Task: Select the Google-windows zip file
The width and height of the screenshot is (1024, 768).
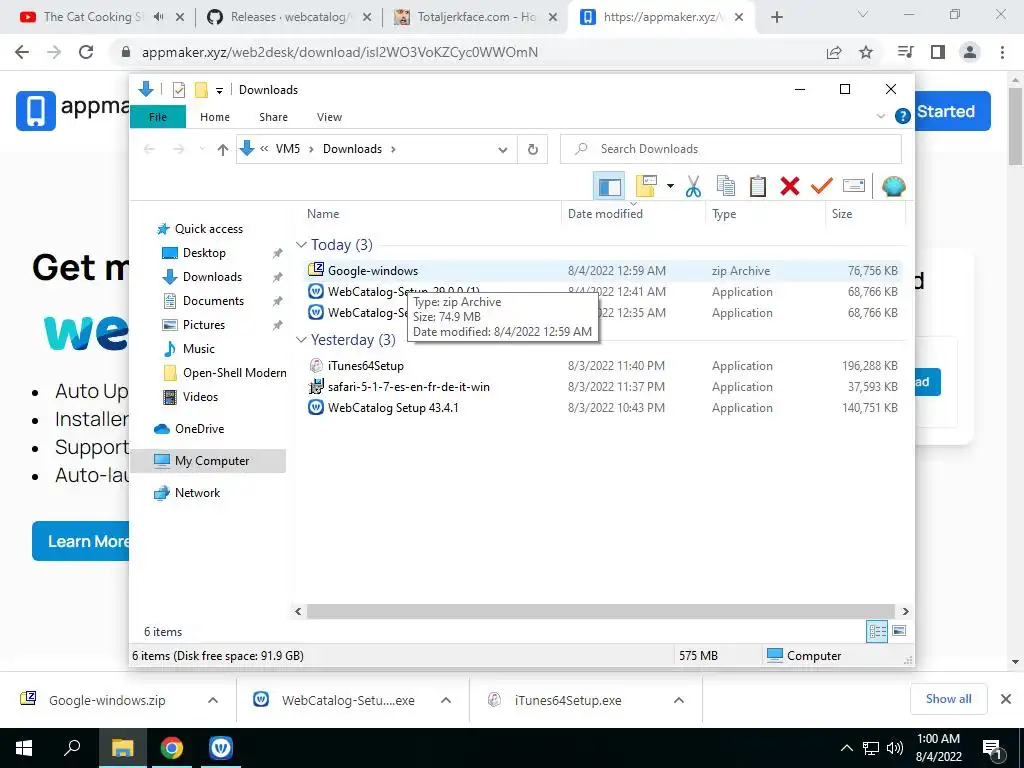Action: (603, 270)
